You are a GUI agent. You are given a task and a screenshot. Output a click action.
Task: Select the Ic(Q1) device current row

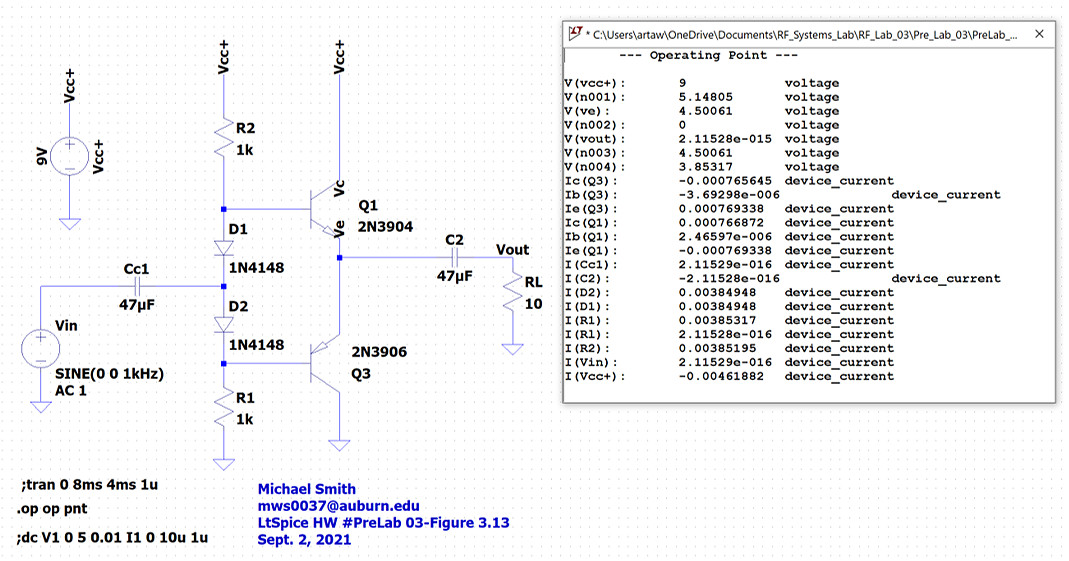[729, 223]
